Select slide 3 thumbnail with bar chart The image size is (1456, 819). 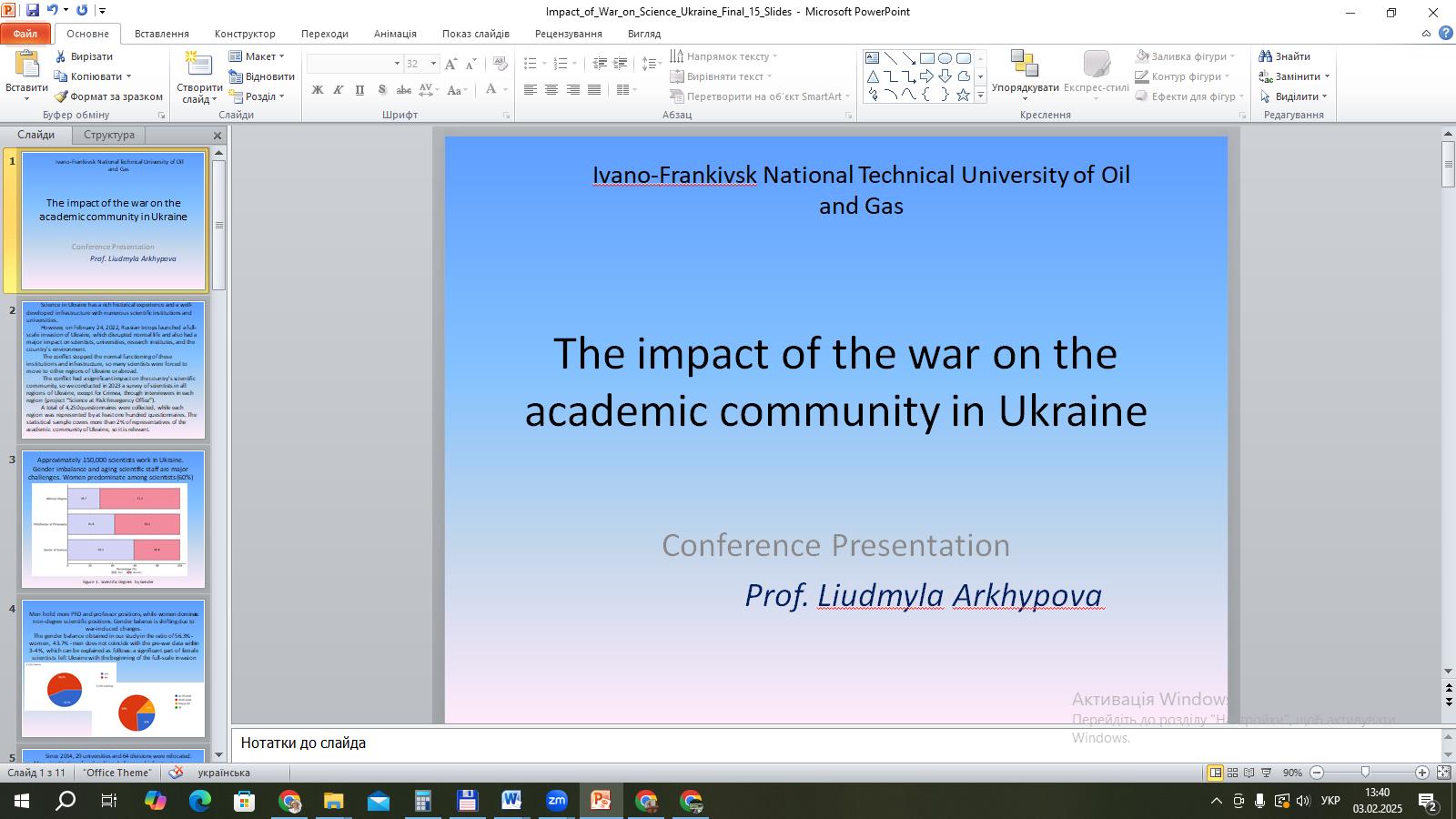[x=114, y=519]
